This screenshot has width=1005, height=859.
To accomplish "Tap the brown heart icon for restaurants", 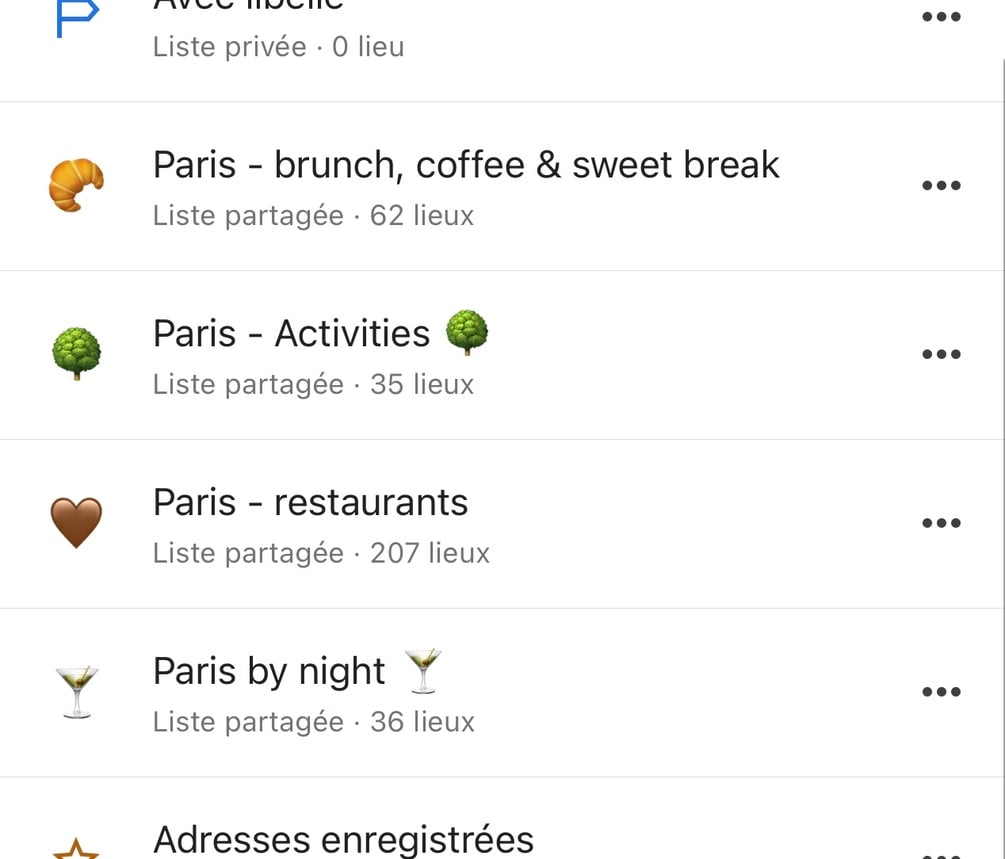I will 76,522.
